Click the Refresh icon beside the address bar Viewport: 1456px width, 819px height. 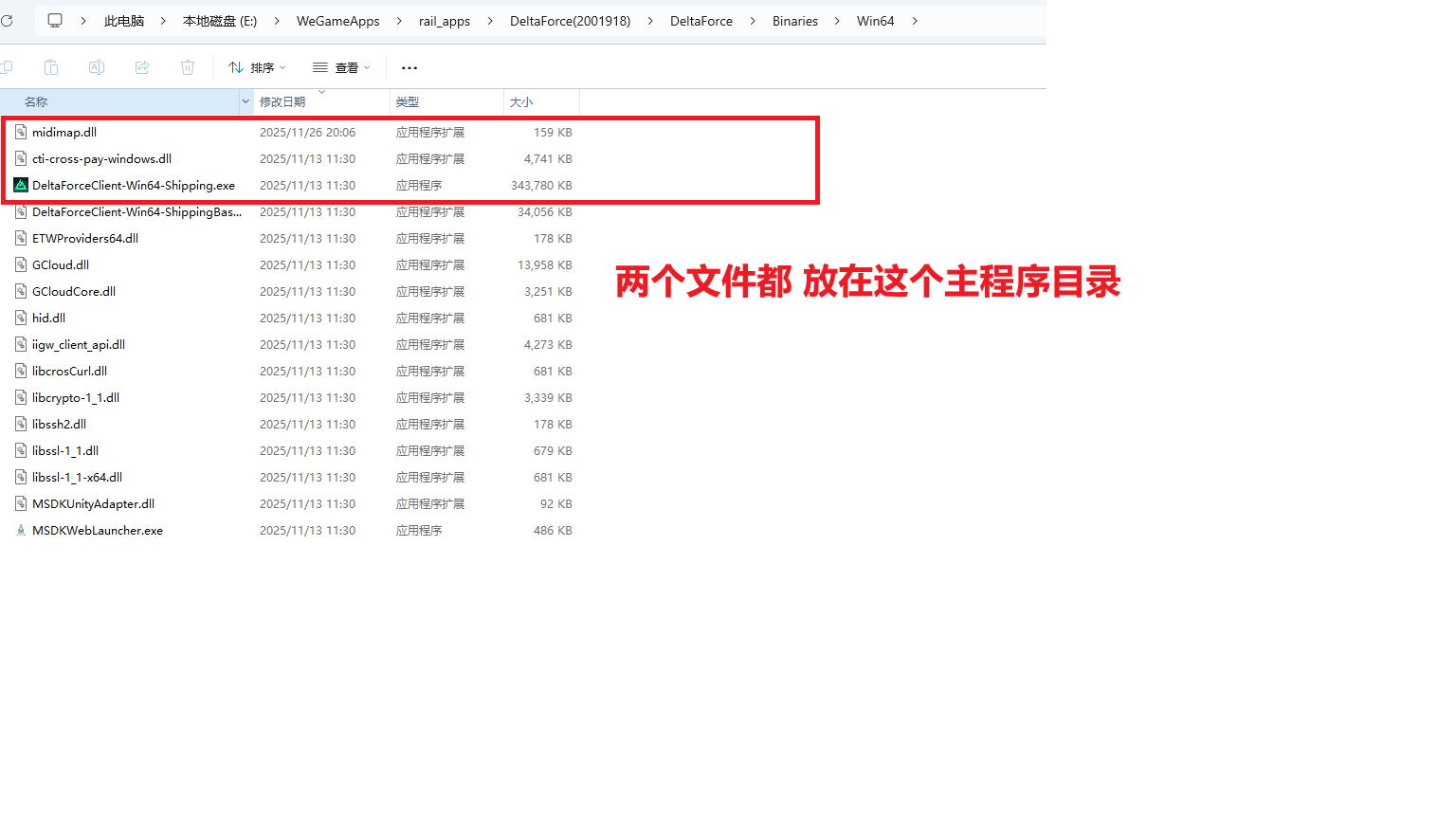pyautogui.click(x=8, y=20)
